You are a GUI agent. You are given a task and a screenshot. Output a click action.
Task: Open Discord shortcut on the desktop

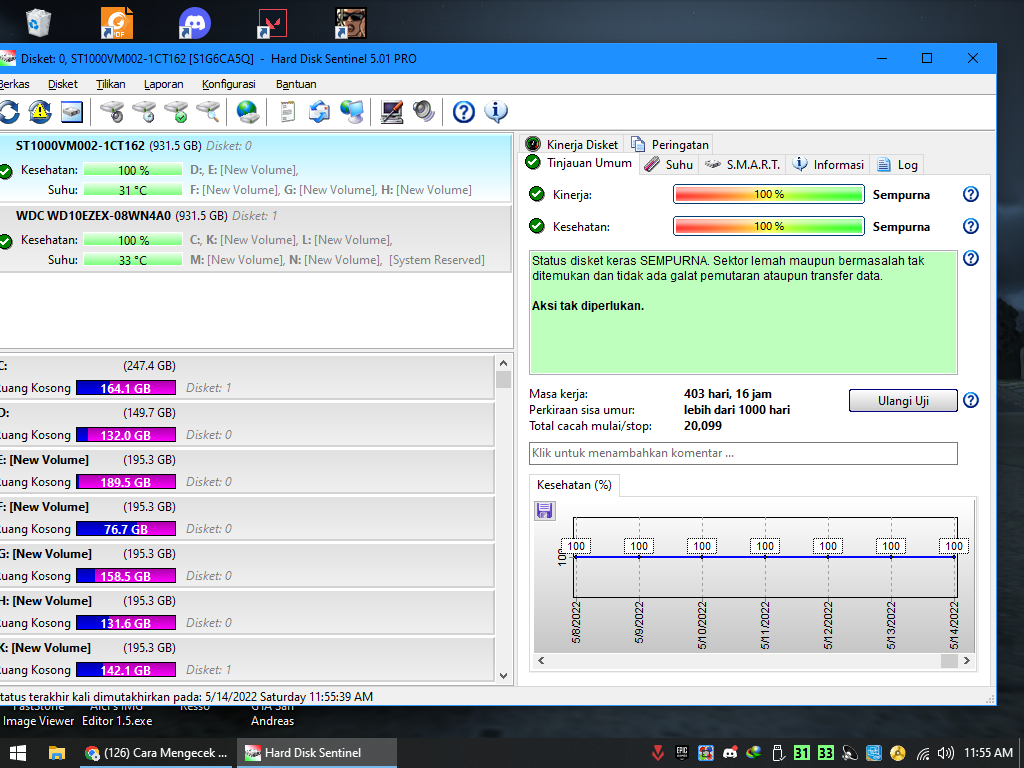coord(194,23)
